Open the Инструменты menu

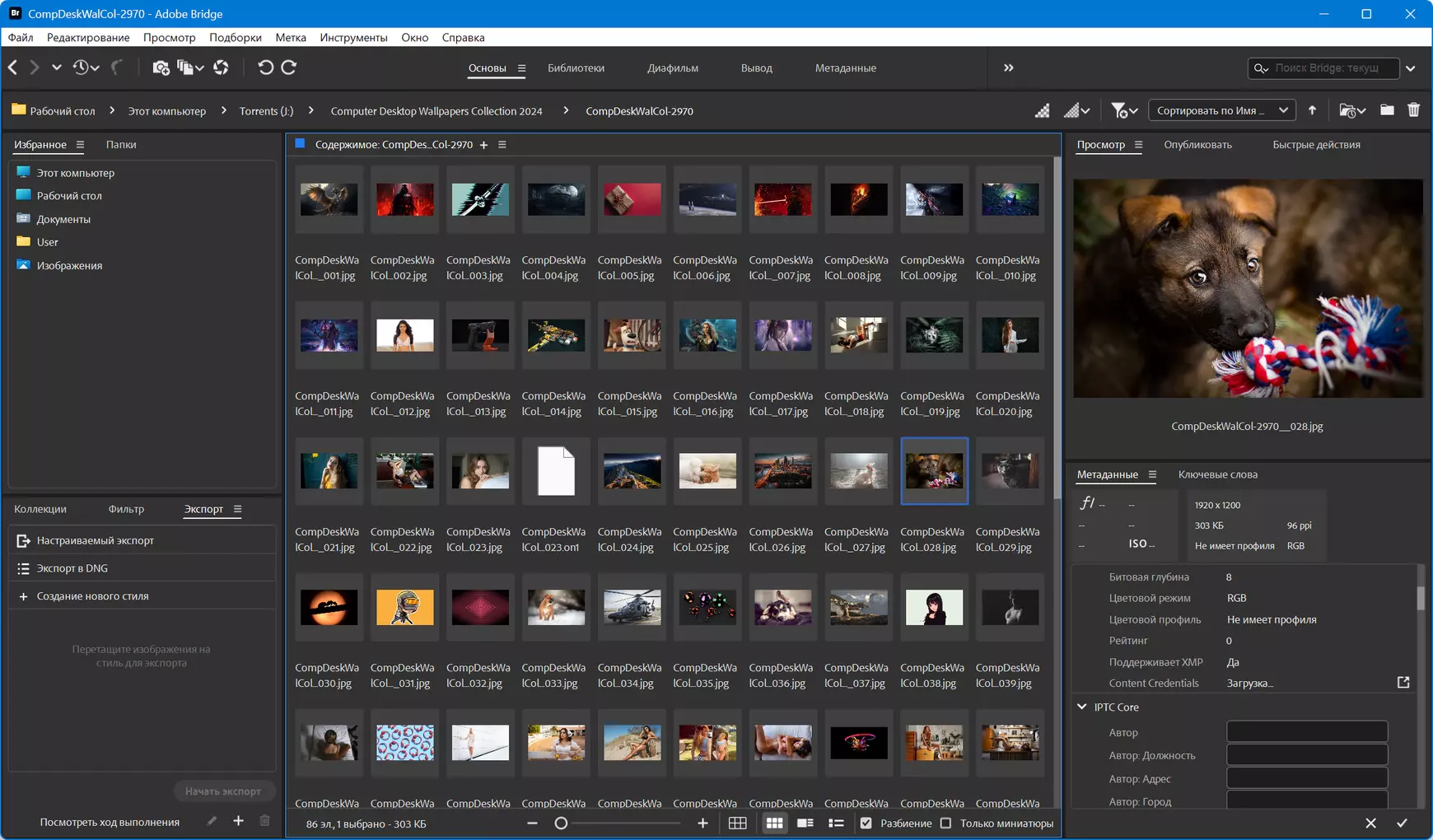(x=353, y=37)
